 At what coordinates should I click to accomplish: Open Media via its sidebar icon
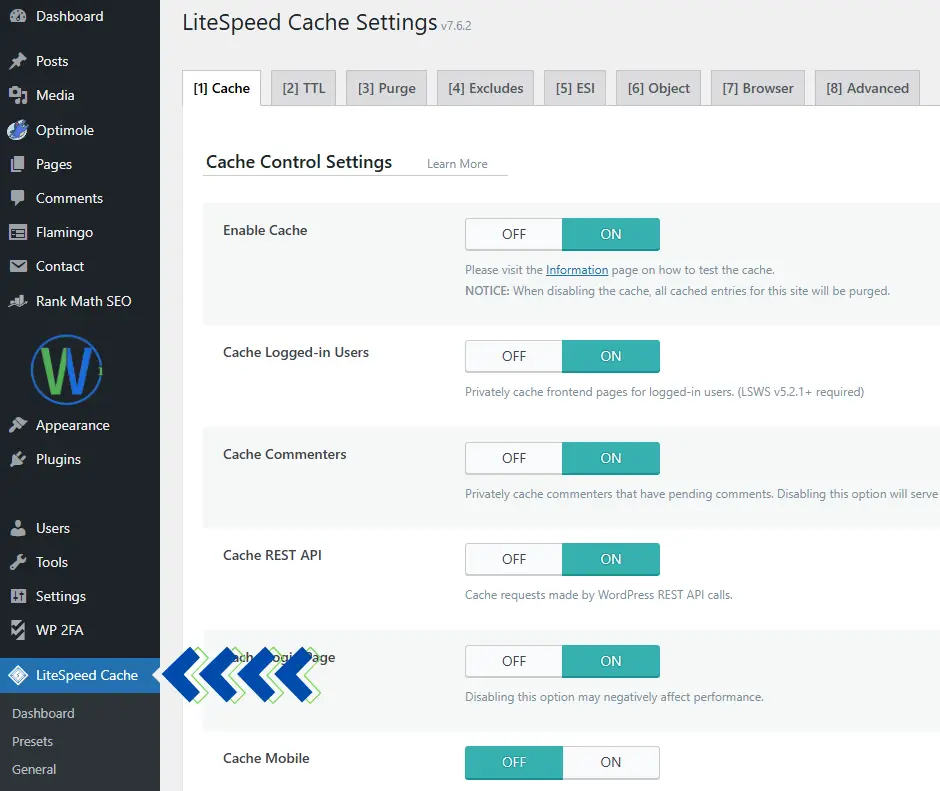(18, 95)
